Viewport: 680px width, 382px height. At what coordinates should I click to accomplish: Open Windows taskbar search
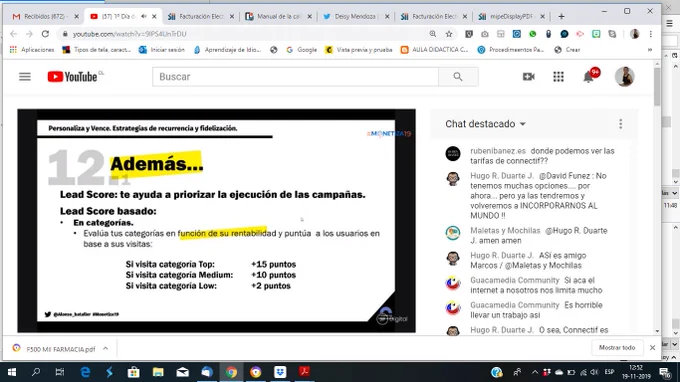(x=36, y=372)
